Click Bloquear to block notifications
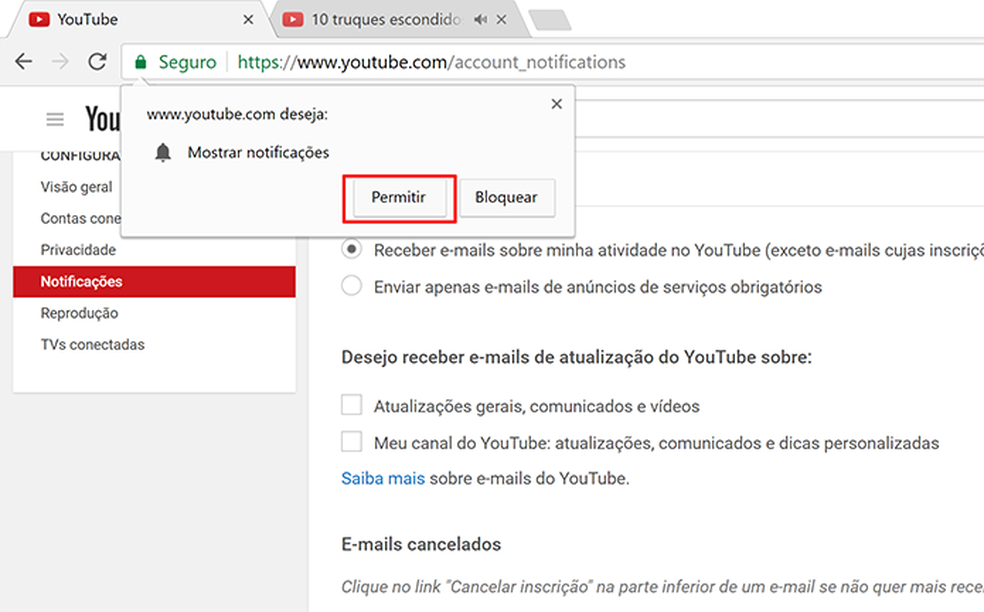 (x=507, y=198)
